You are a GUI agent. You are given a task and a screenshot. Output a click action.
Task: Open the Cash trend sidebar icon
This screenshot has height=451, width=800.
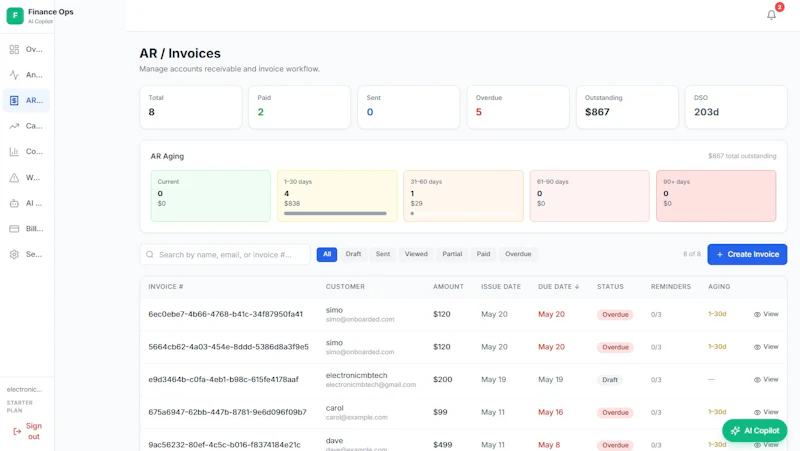(14, 126)
